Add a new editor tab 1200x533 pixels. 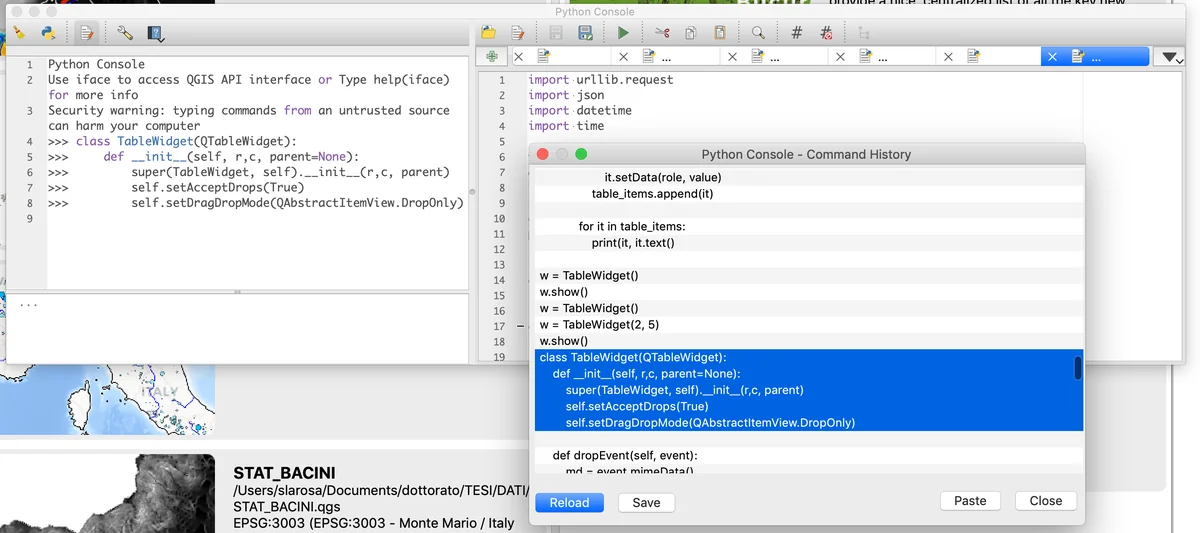click(x=490, y=57)
